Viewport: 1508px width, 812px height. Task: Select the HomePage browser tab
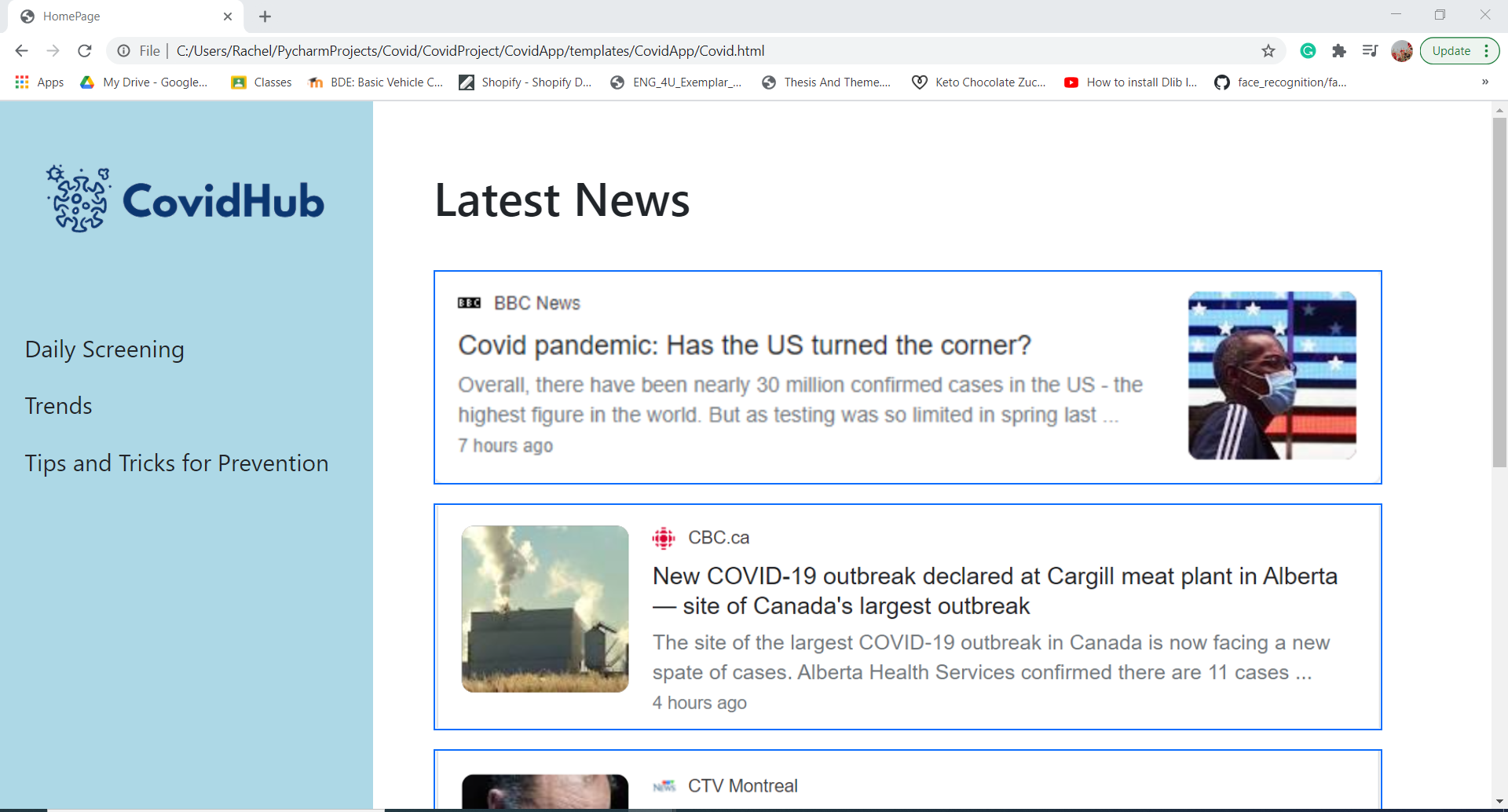tap(126, 16)
